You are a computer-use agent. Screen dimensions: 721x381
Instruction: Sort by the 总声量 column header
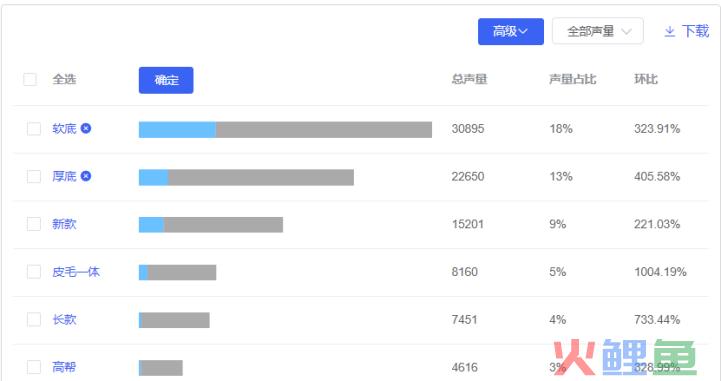469,80
